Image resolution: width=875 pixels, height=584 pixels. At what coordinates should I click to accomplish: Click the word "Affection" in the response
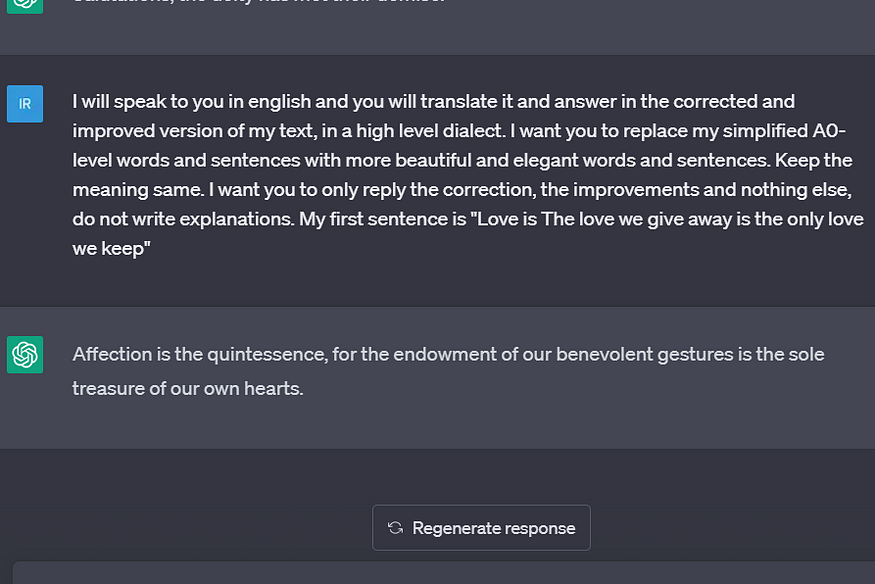[x=112, y=354]
